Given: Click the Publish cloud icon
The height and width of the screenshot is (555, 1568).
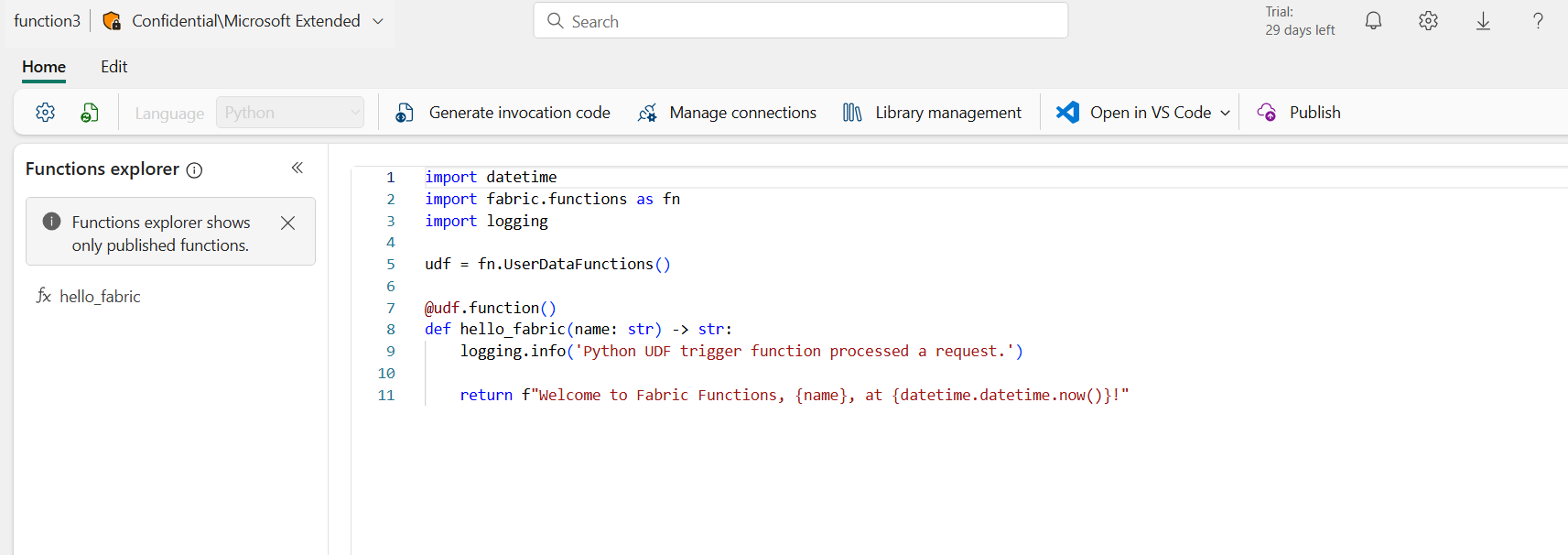Looking at the screenshot, I should tap(1267, 113).
